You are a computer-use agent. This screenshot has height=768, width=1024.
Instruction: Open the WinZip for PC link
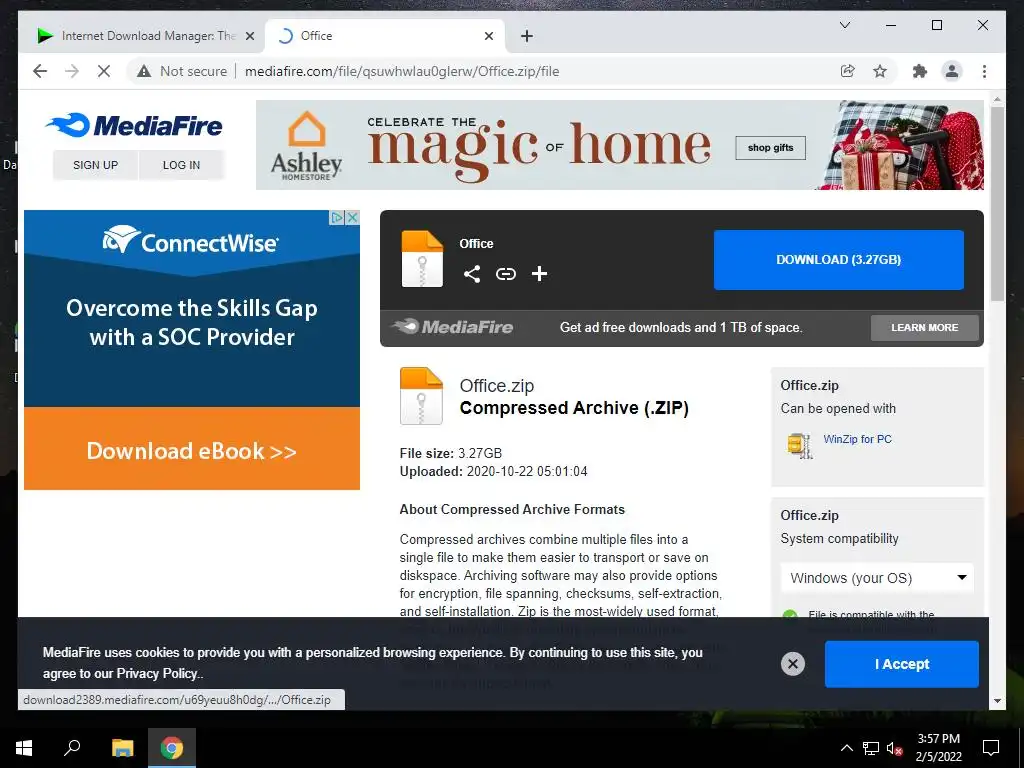(857, 440)
